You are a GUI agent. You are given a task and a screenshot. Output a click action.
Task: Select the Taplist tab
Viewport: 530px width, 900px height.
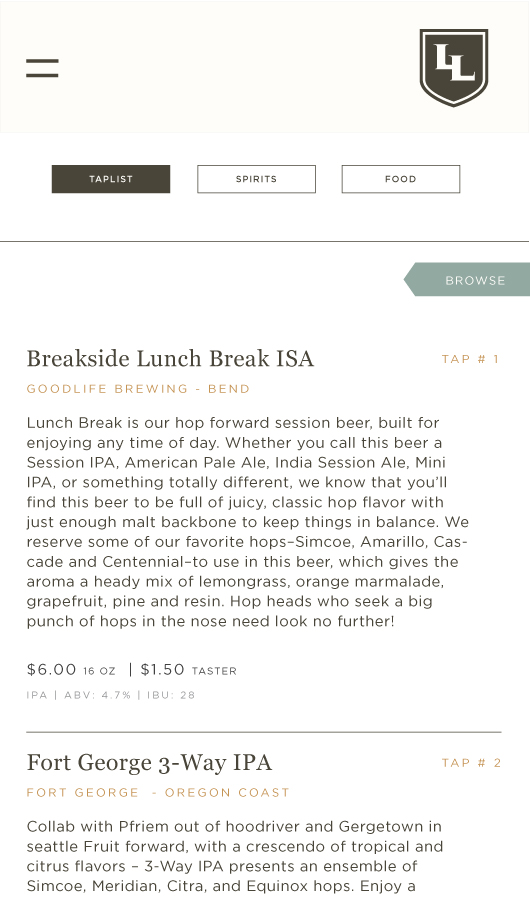coord(111,179)
